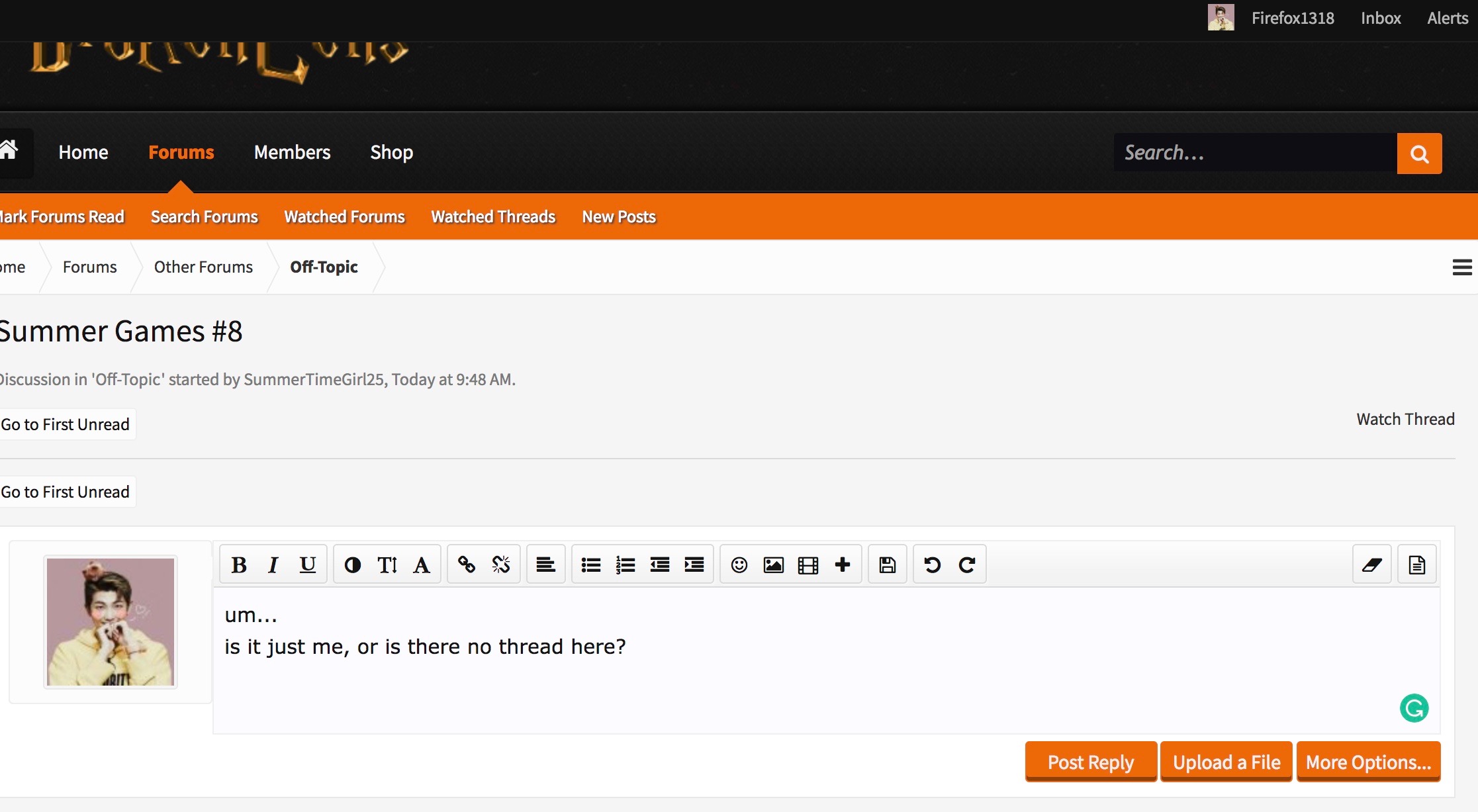The height and width of the screenshot is (812, 1478).
Task: Click the outdent icon
Action: point(660,564)
